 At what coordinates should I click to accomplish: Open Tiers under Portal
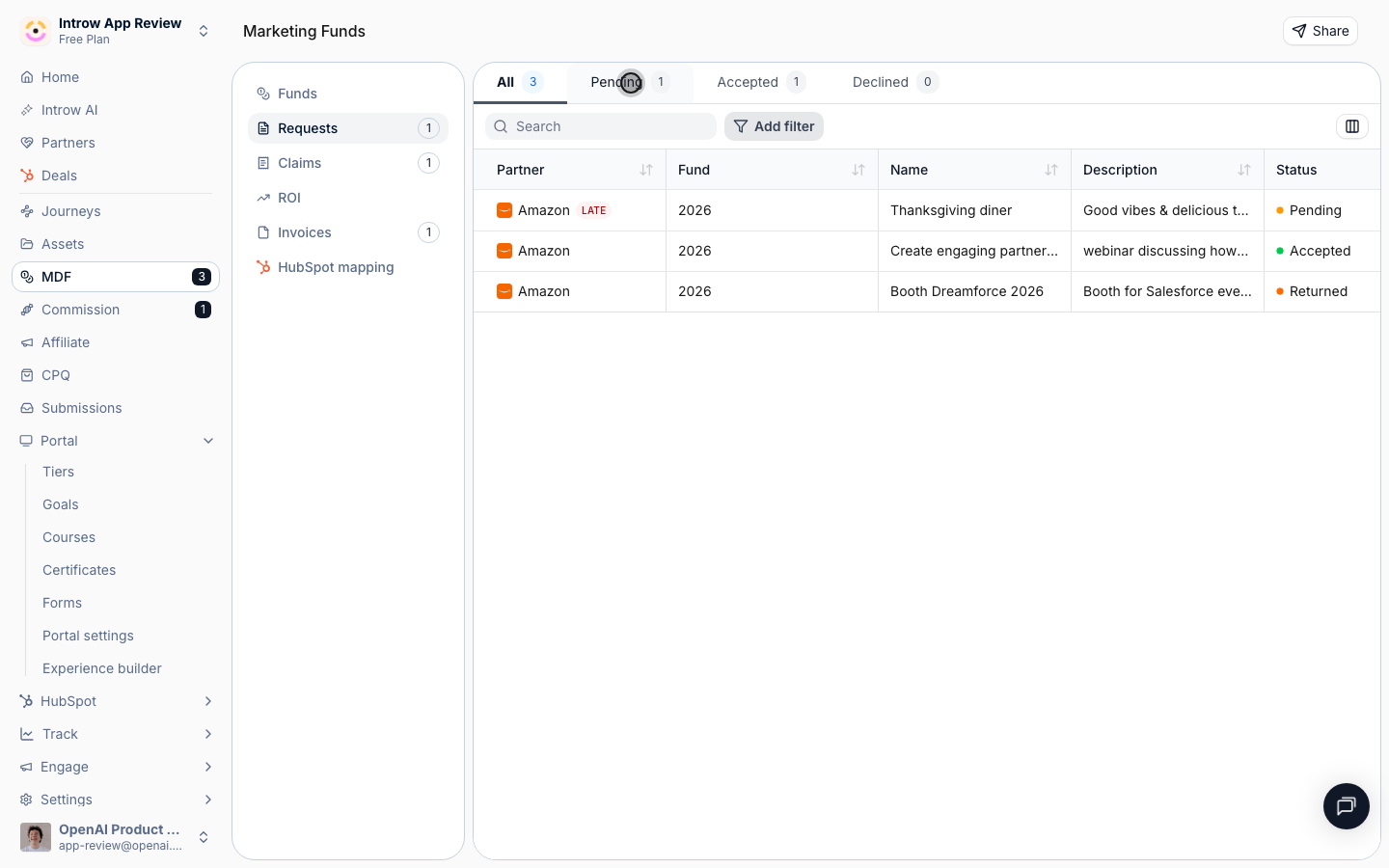(x=58, y=472)
